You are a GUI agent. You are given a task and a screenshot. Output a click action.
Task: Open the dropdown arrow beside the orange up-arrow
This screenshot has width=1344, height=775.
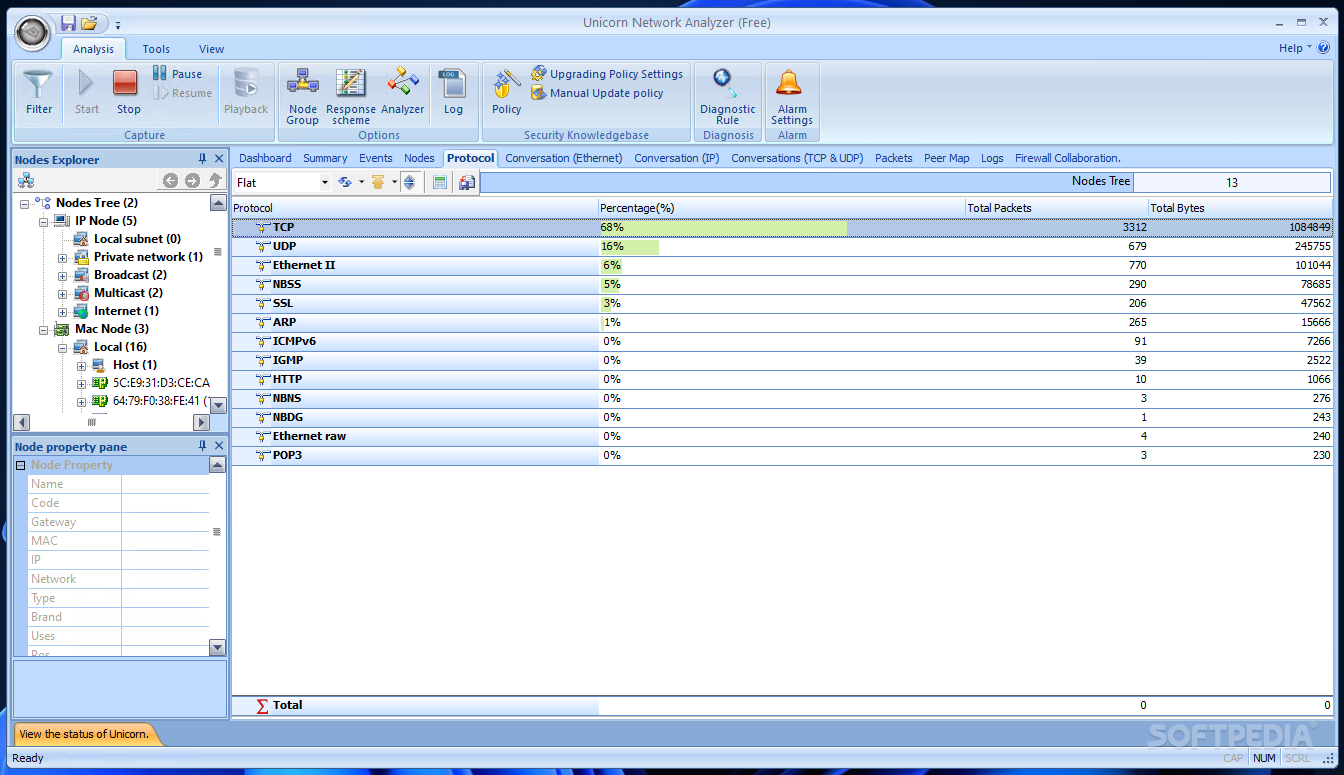394,183
